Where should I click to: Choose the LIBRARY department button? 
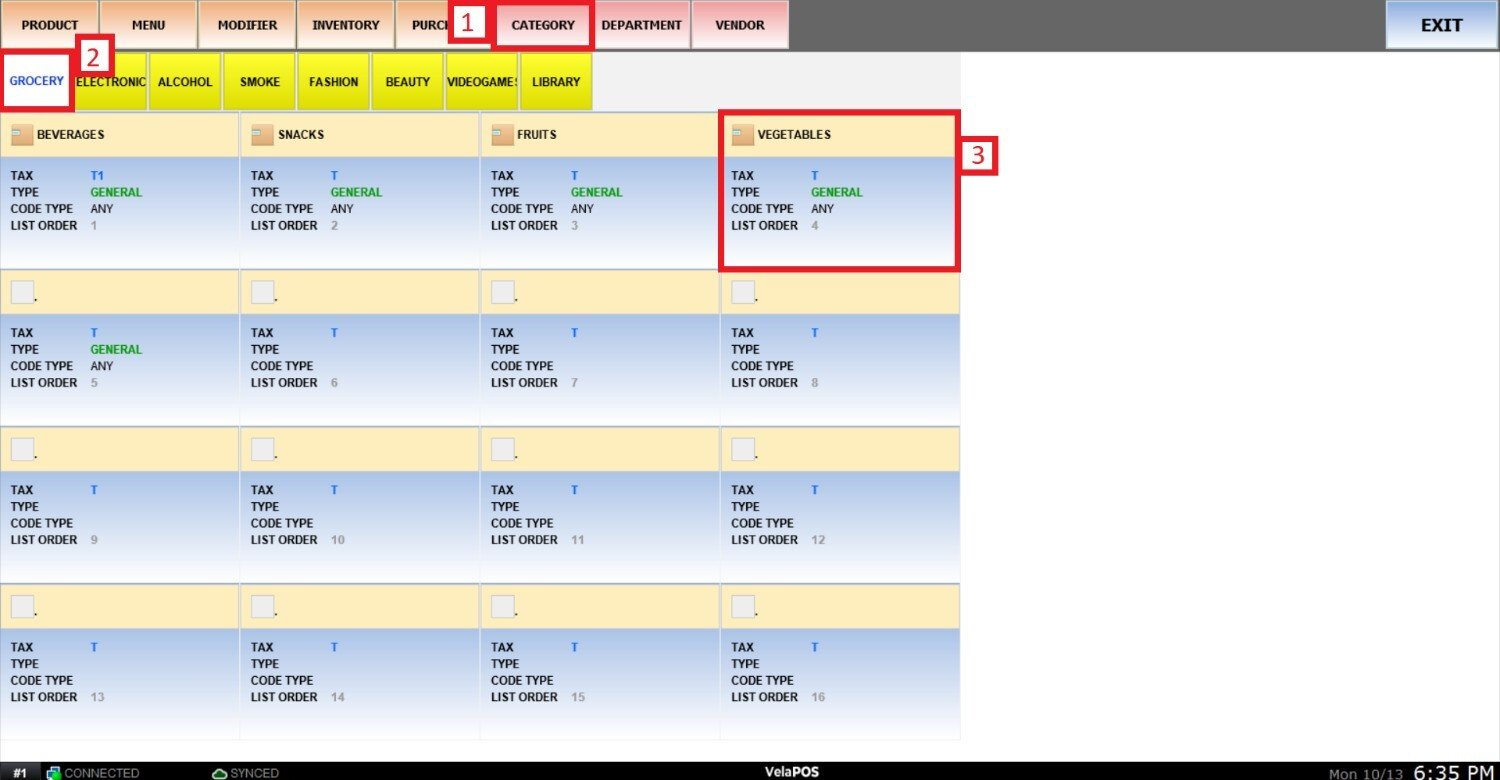click(x=556, y=82)
